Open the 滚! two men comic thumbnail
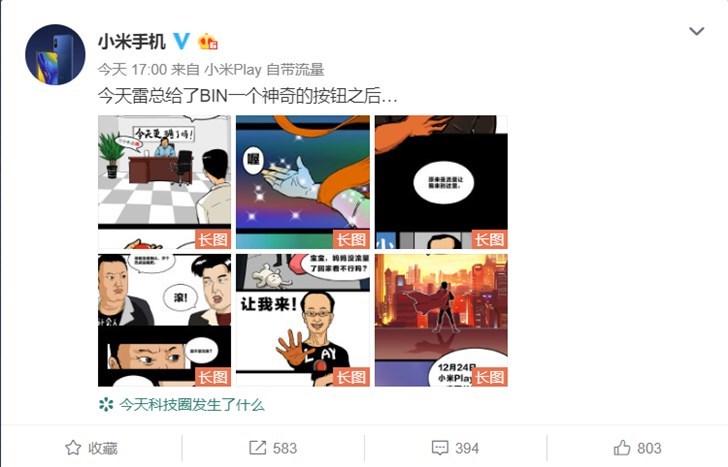Viewport: 728px width, 467px height. [x=164, y=320]
